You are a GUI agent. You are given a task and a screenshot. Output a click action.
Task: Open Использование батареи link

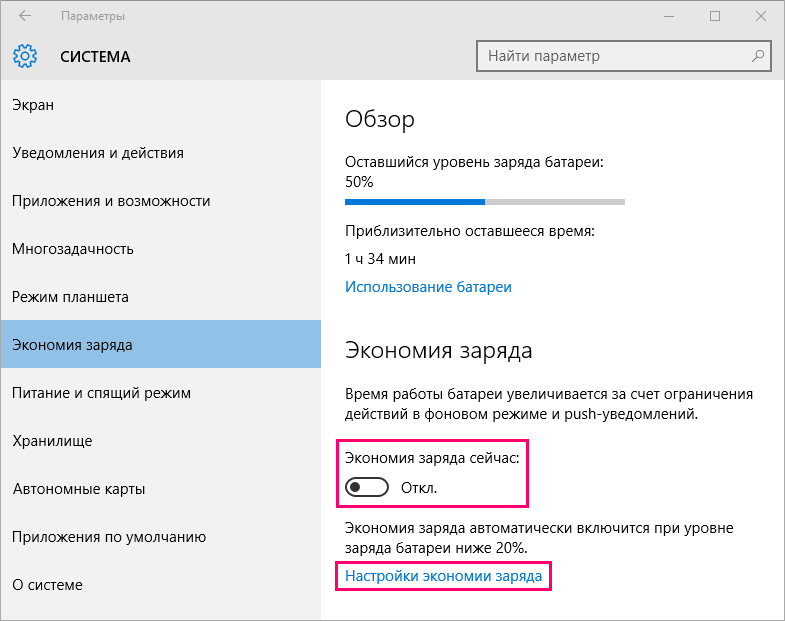tap(429, 287)
